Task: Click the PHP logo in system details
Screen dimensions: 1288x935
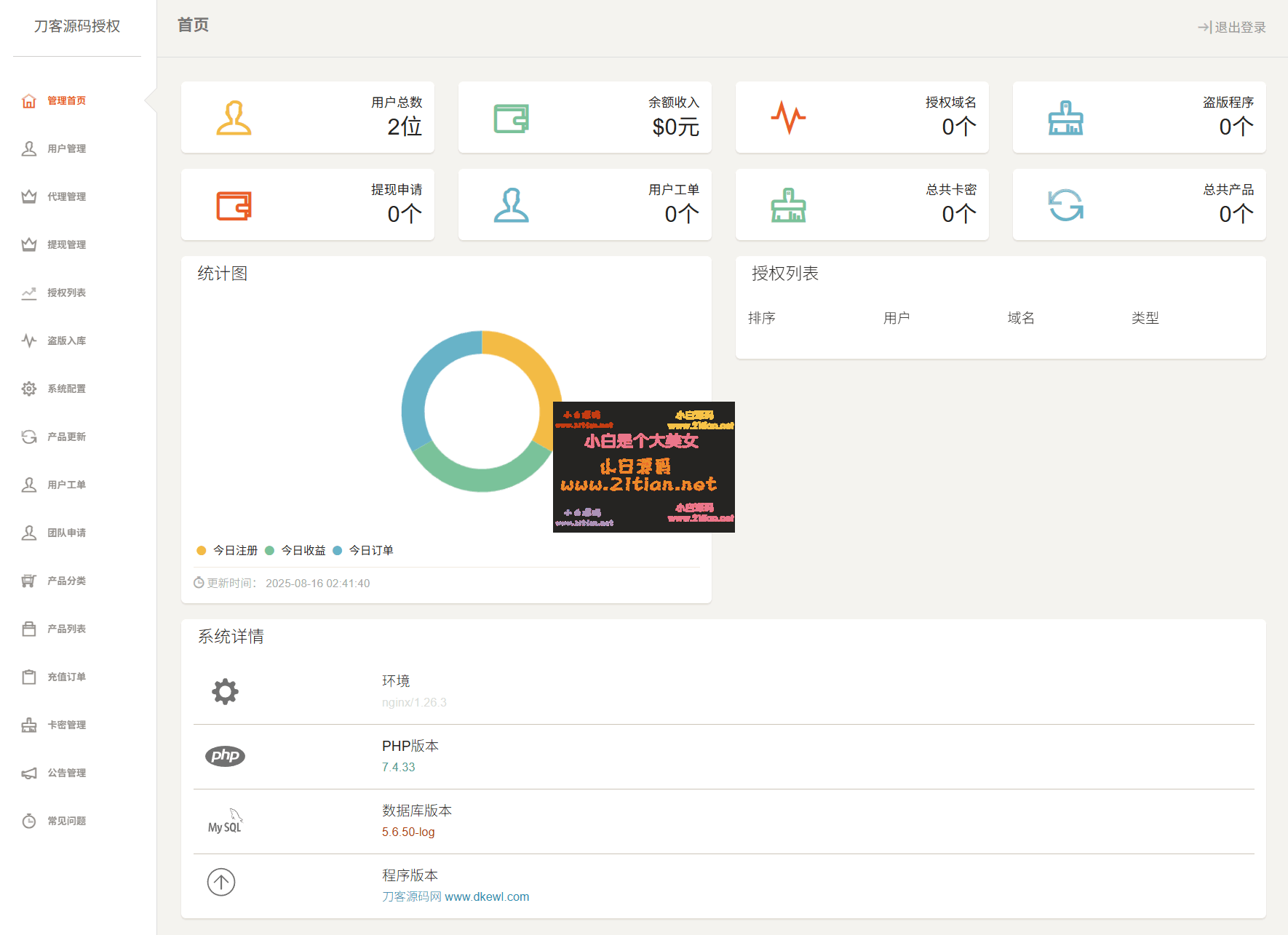Action: [x=226, y=756]
